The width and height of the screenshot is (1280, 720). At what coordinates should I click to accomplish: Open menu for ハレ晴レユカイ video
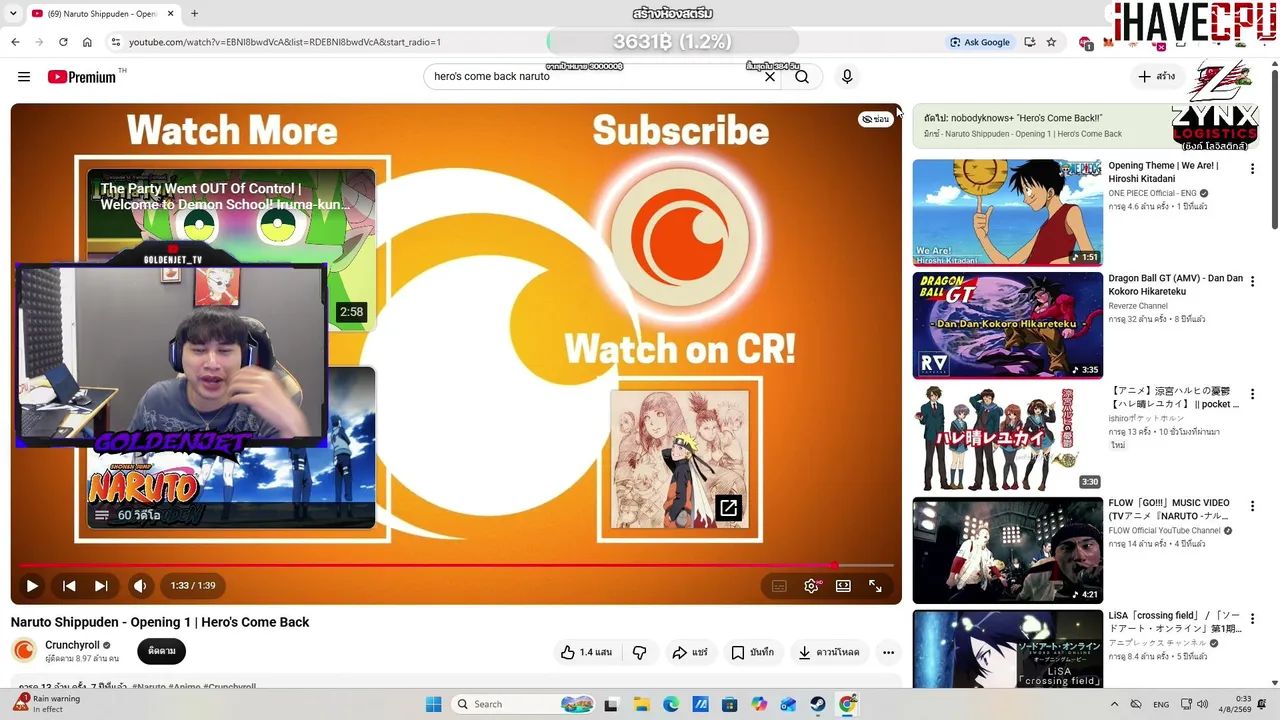pyautogui.click(x=1252, y=394)
